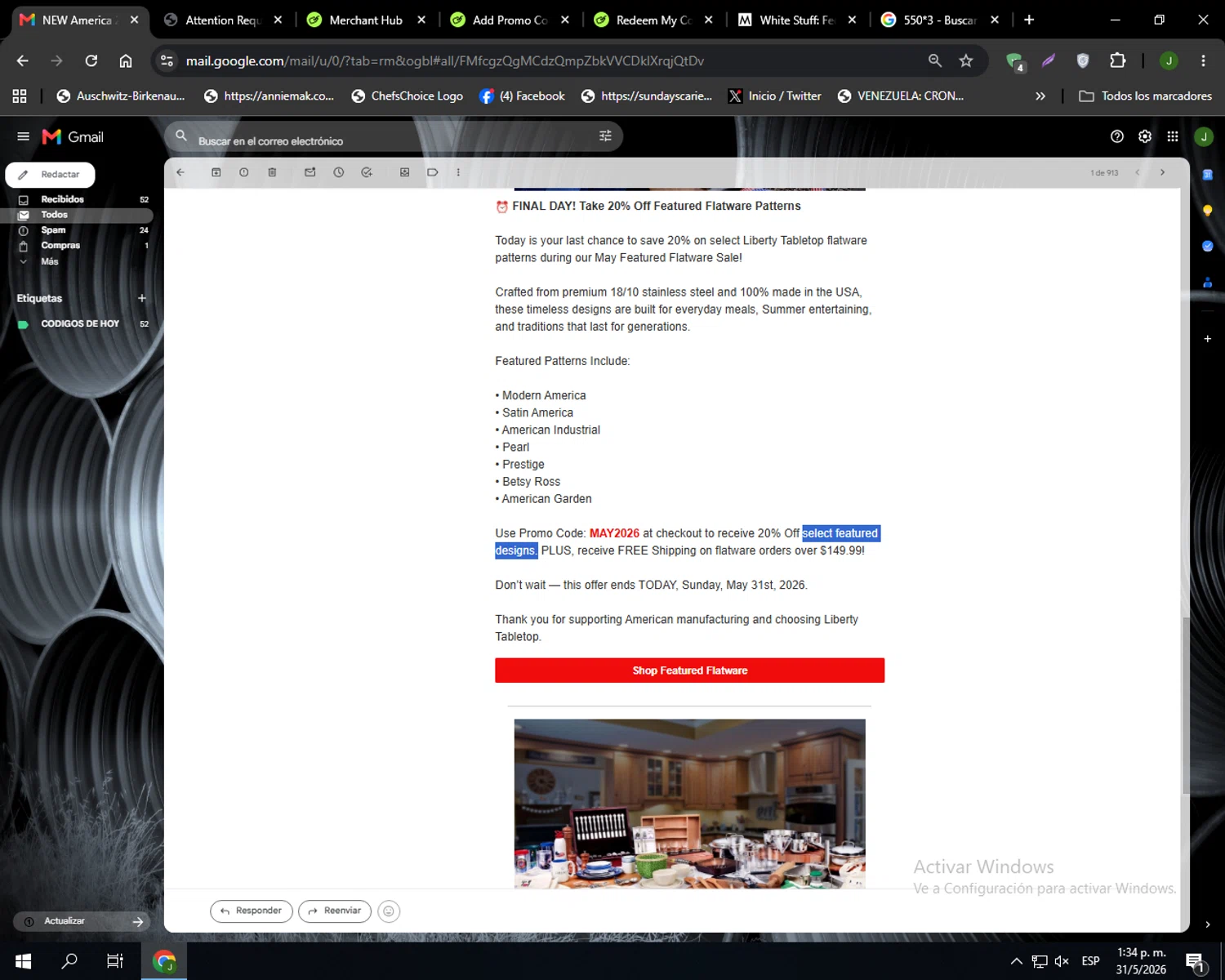Open Google apps grid

tap(1173, 136)
